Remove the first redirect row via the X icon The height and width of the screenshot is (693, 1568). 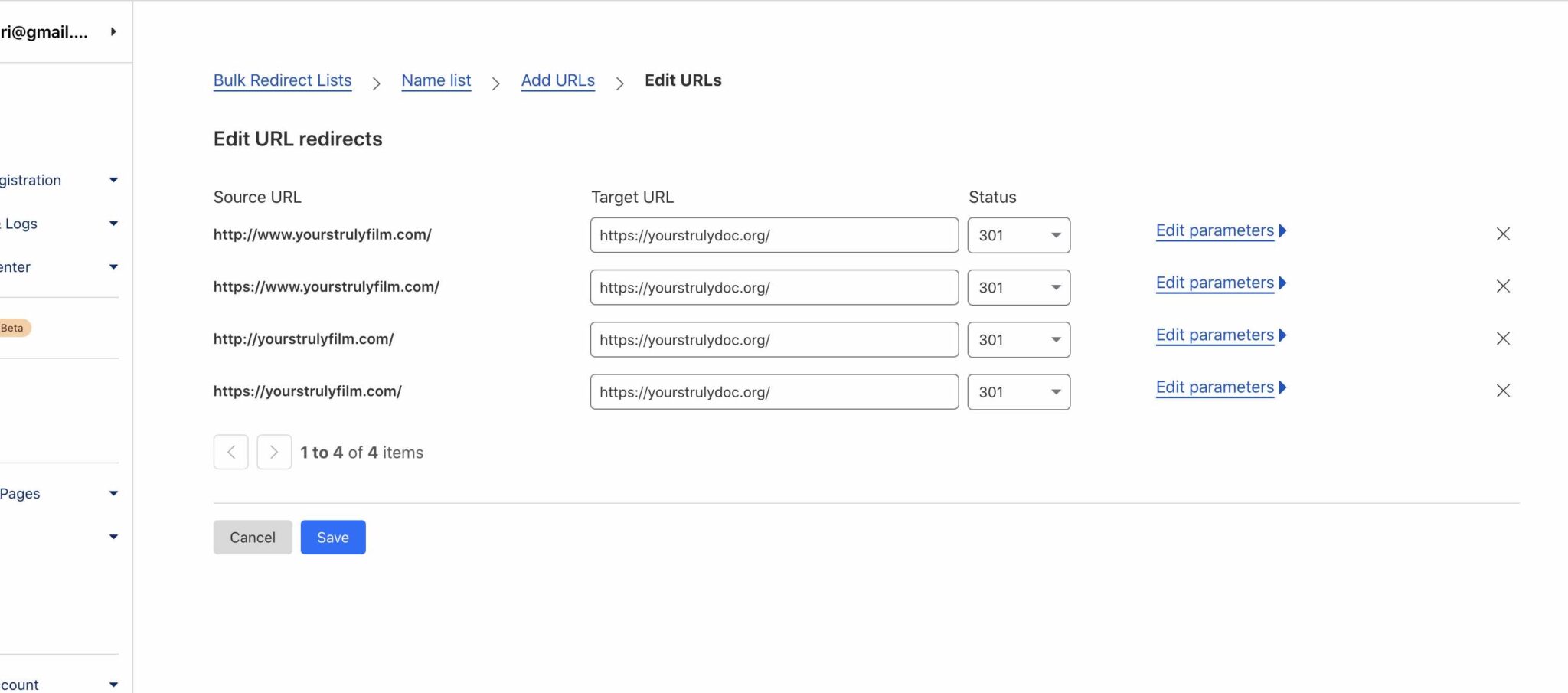click(1503, 234)
